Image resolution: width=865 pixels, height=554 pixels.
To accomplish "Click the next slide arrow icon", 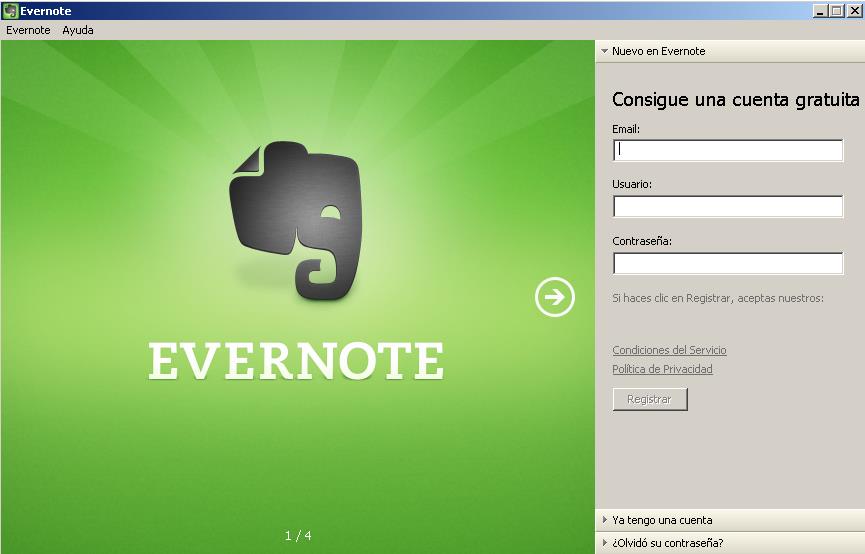I will tap(554, 297).
